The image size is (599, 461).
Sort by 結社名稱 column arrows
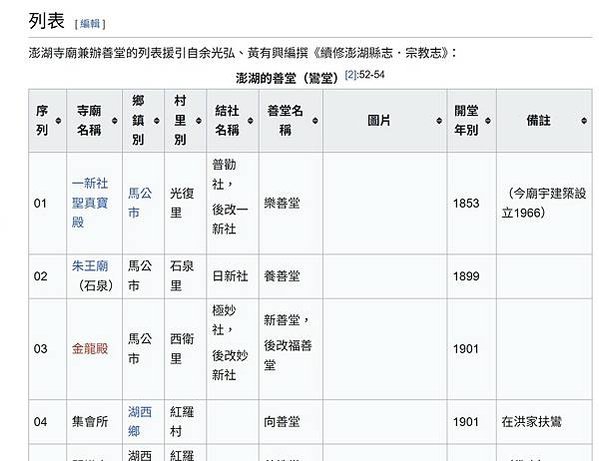tap(250, 121)
